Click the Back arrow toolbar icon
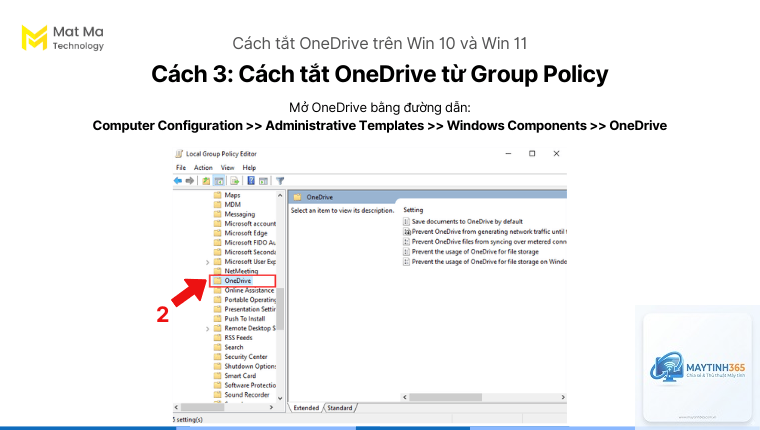This screenshot has height=430, width=760. [x=178, y=181]
